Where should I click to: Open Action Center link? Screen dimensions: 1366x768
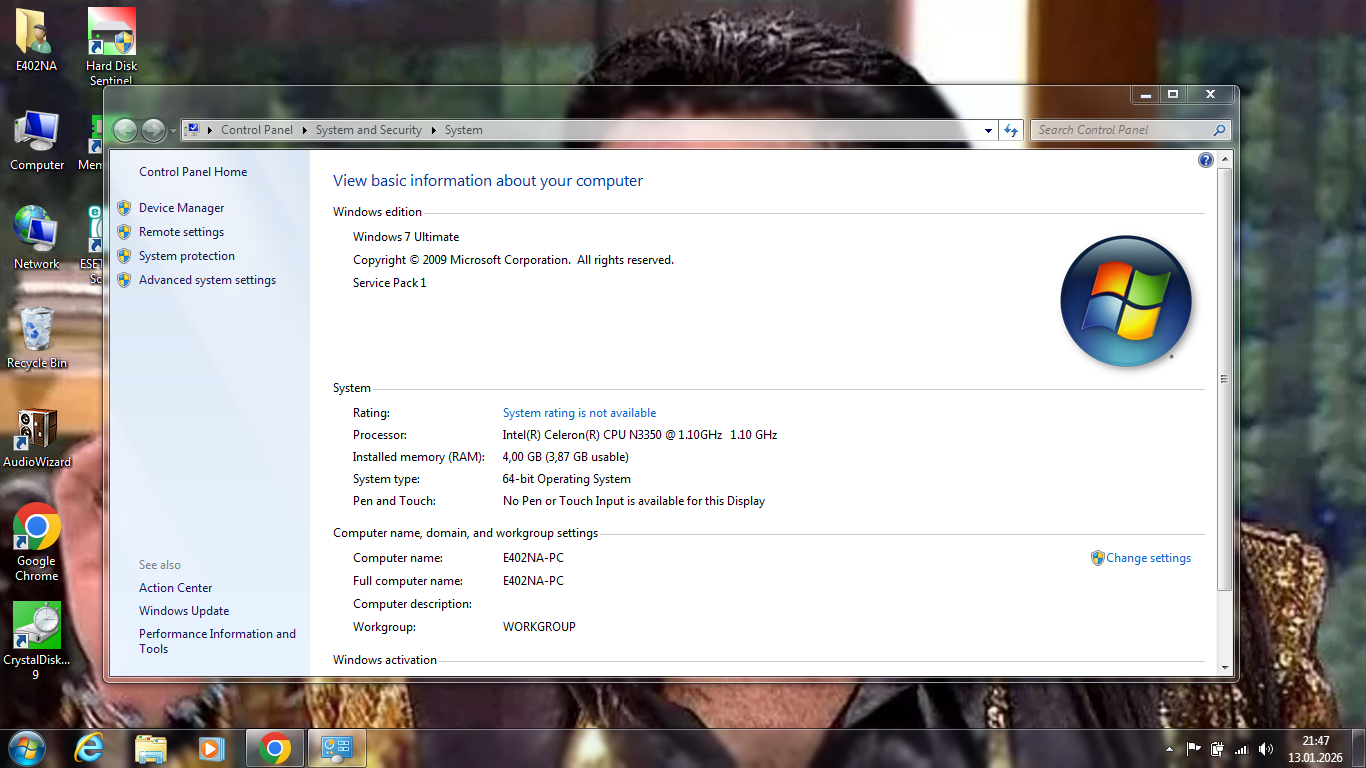[x=176, y=588]
